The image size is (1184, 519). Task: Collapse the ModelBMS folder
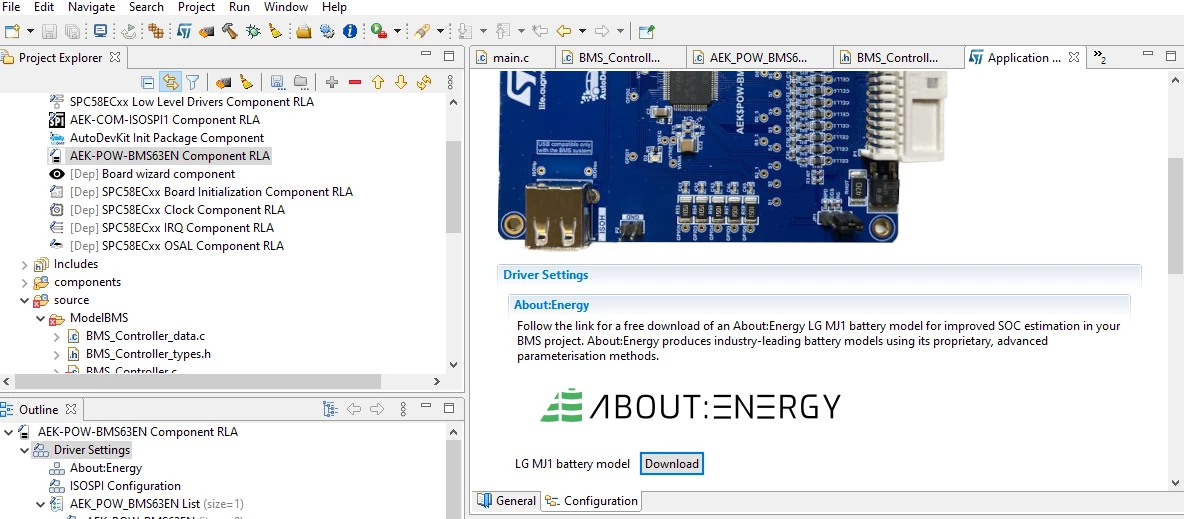pyautogui.click(x=41, y=319)
